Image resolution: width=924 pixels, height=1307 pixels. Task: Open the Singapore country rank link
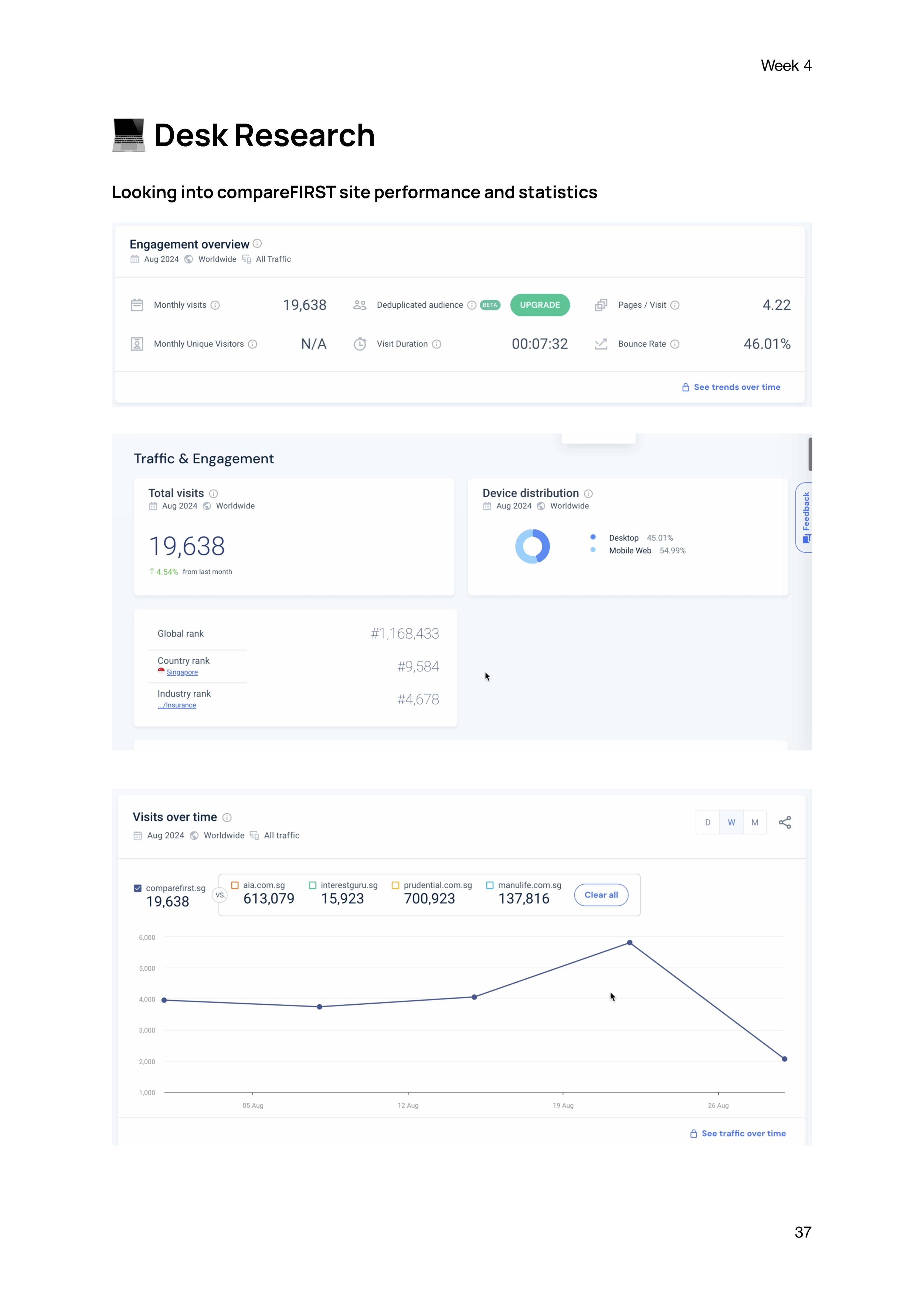[x=182, y=672]
